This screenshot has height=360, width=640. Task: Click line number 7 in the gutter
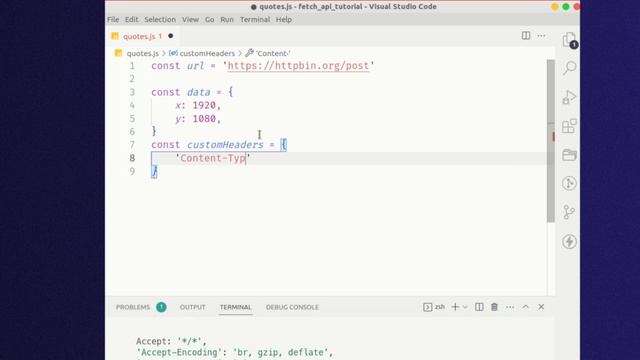pyautogui.click(x=132, y=145)
